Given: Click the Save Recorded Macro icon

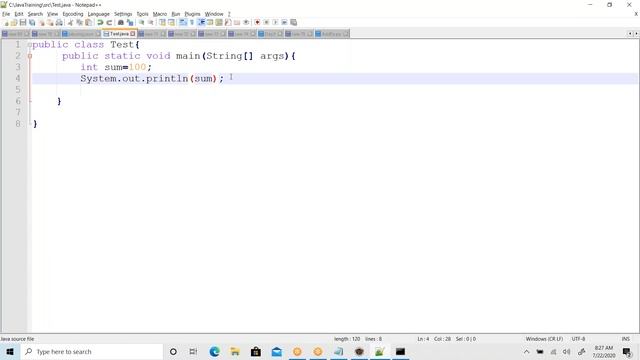Looking at the screenshot, I should pos(293,22).
